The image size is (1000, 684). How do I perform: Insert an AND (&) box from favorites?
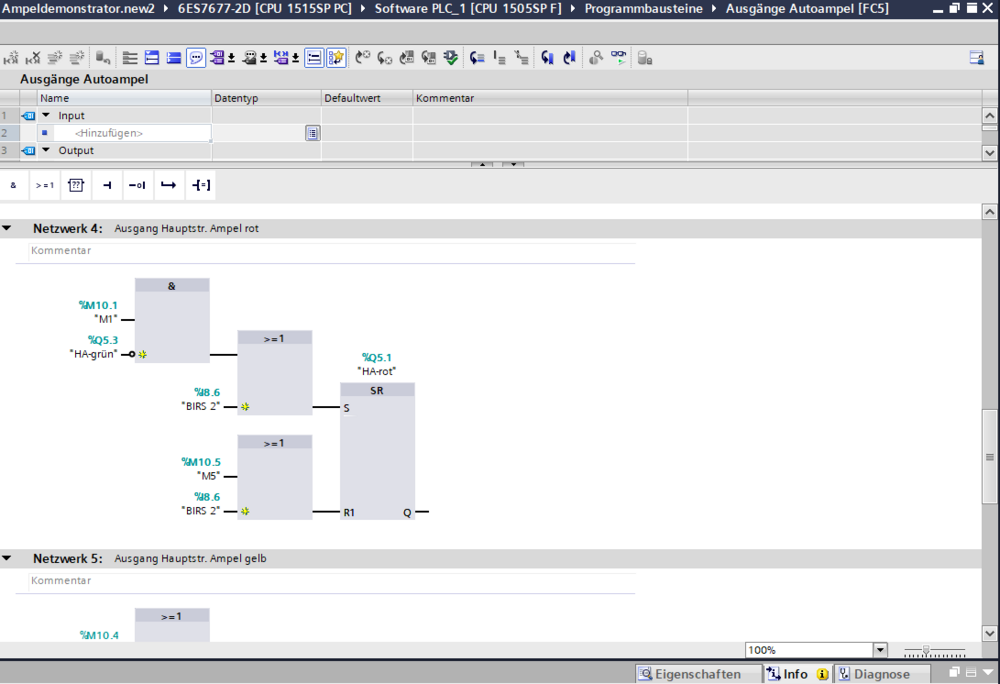tap(13, 185)
